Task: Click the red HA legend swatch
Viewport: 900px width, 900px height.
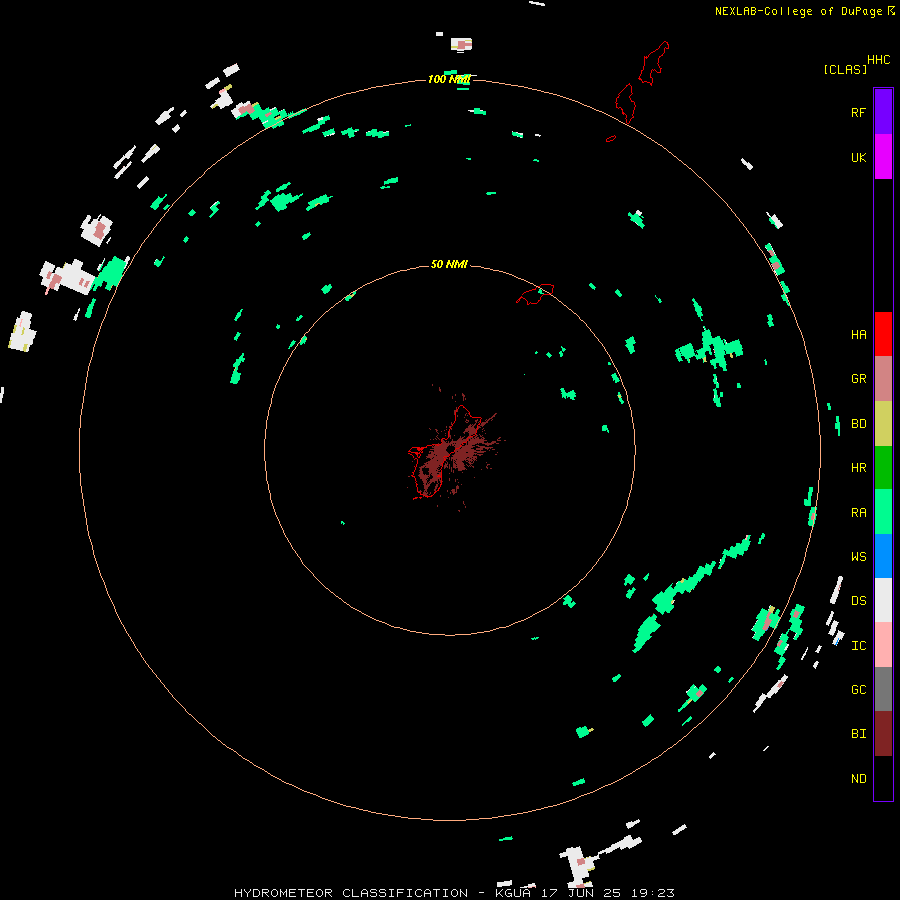Action: [x=883, y=334]
